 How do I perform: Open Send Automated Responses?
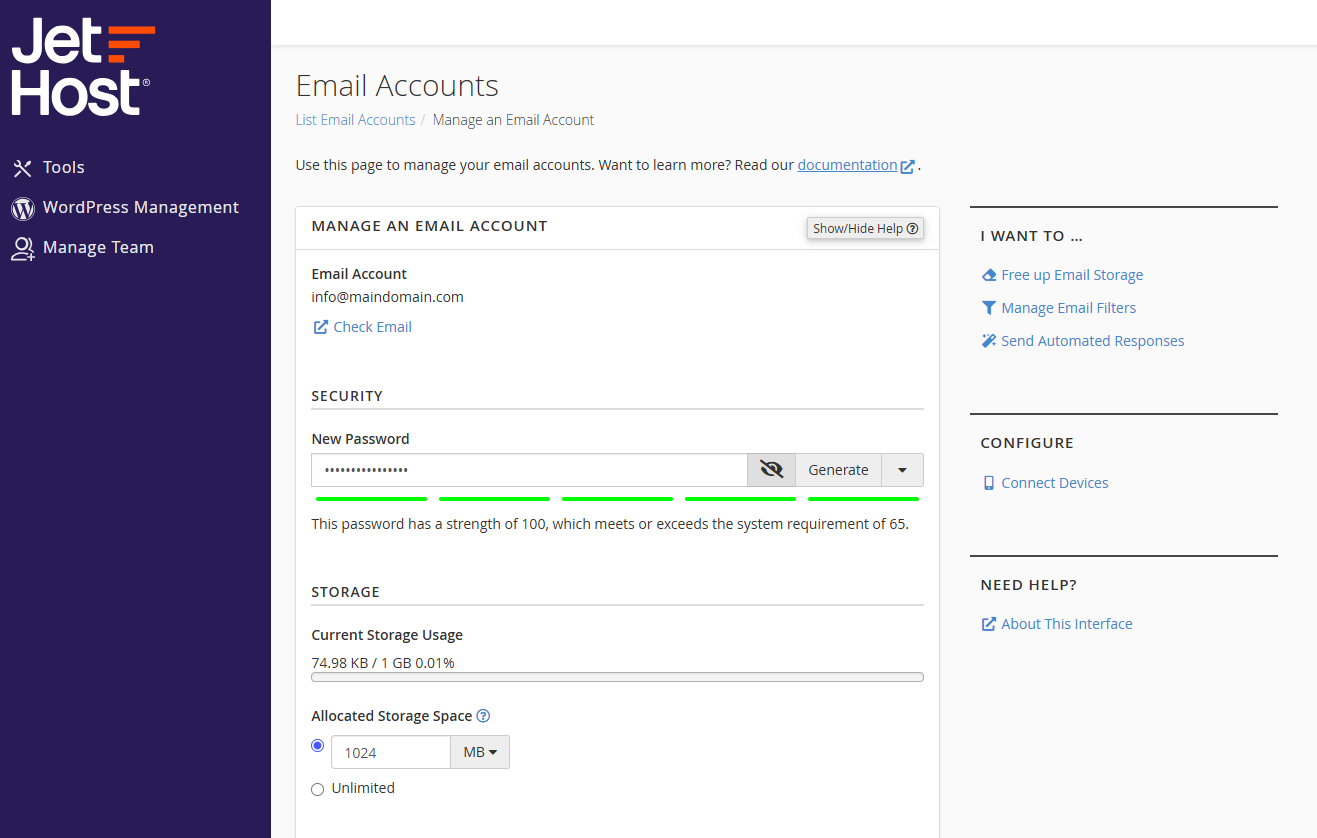point(1092,341)
